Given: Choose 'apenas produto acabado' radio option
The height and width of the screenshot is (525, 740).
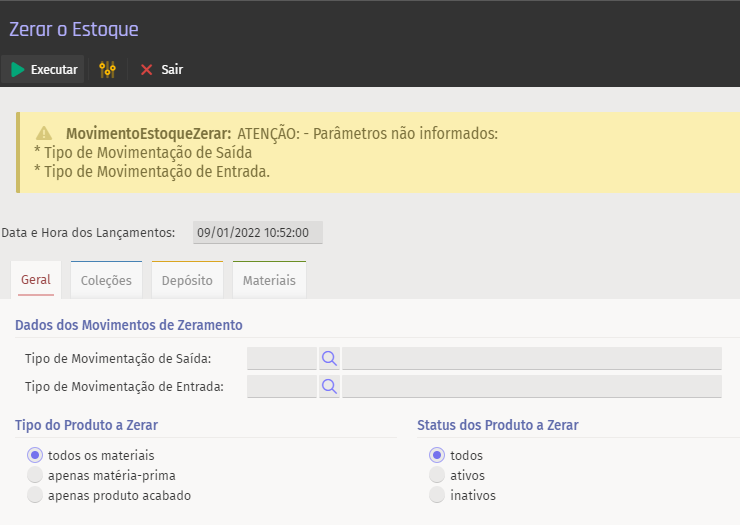Looking at the screenshot, I should (36, 495).
